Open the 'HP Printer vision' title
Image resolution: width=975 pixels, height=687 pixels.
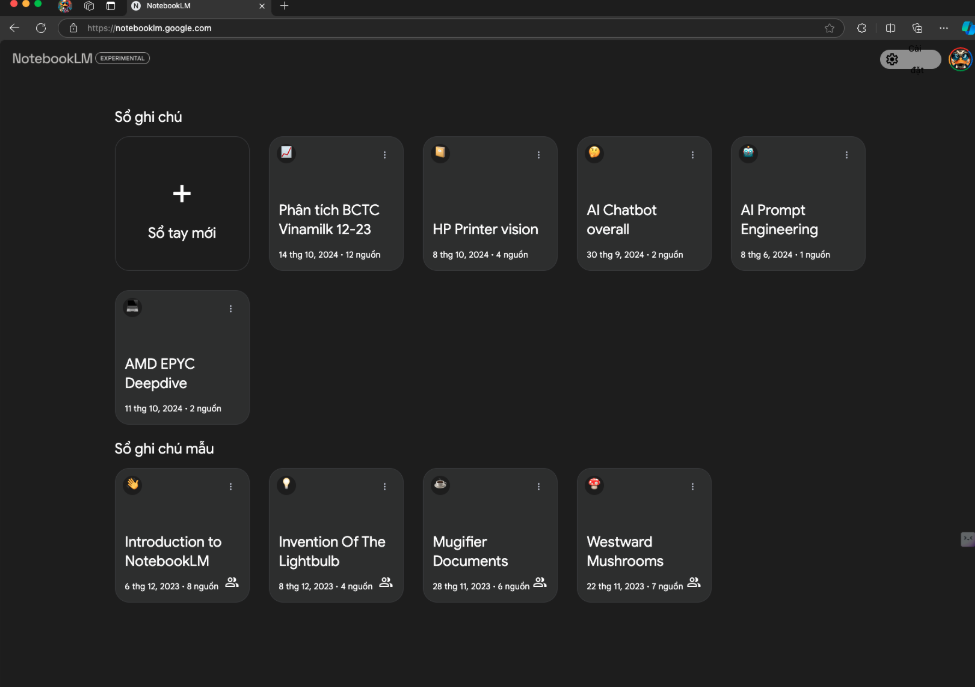[486, 229]
